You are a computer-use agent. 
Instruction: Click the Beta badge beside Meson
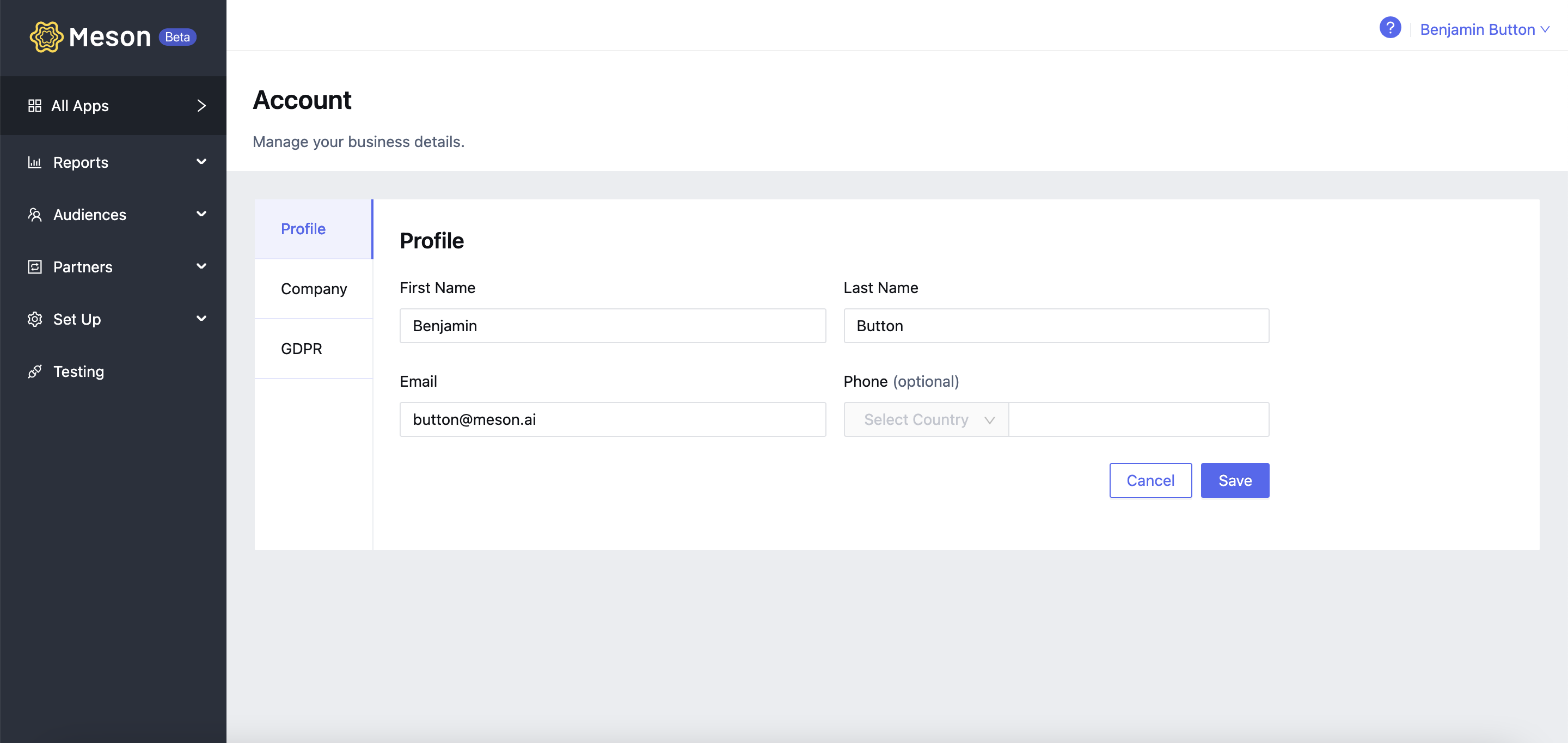click(177, 37)
